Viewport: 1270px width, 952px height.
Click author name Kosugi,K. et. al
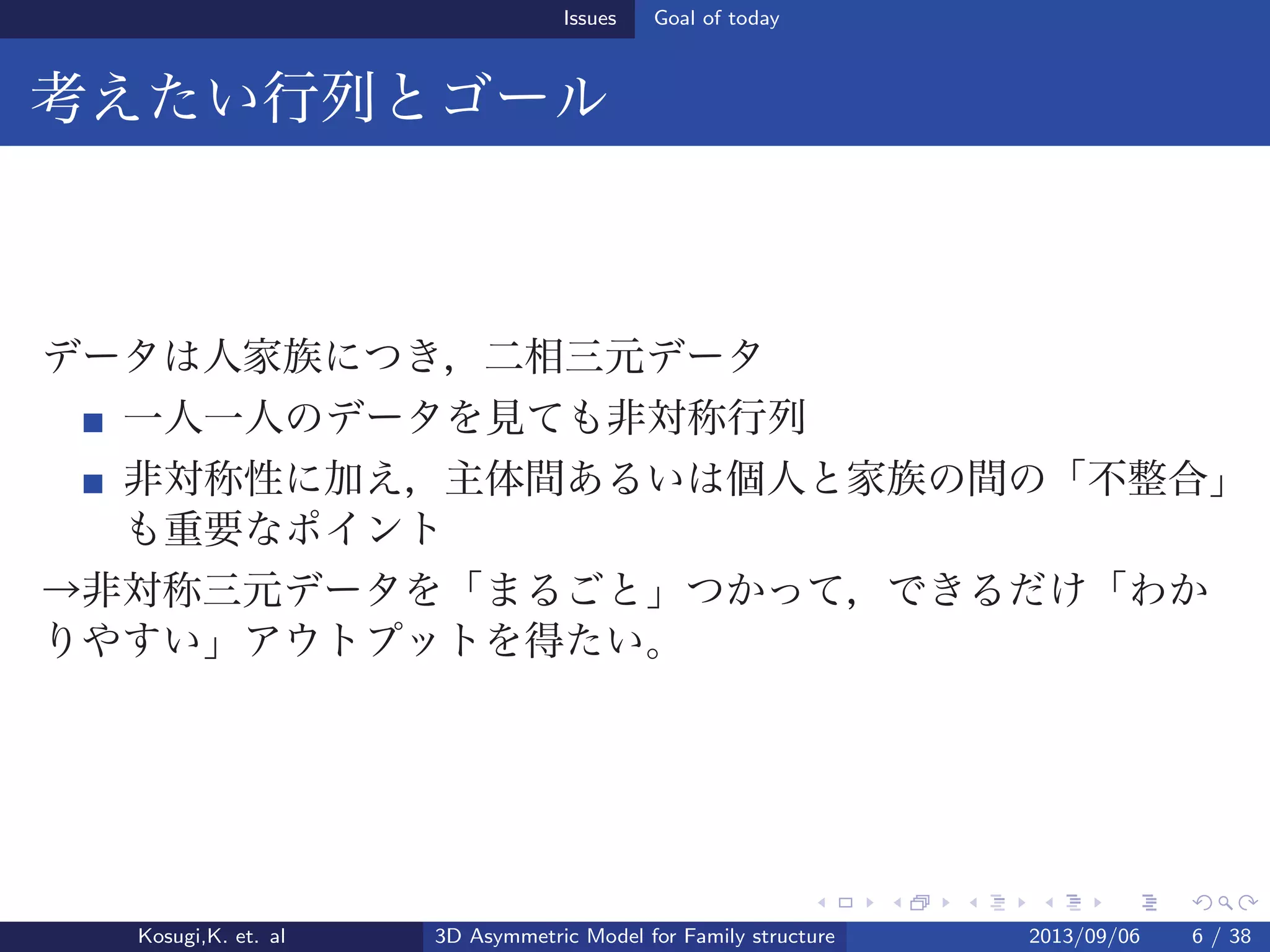211,936
